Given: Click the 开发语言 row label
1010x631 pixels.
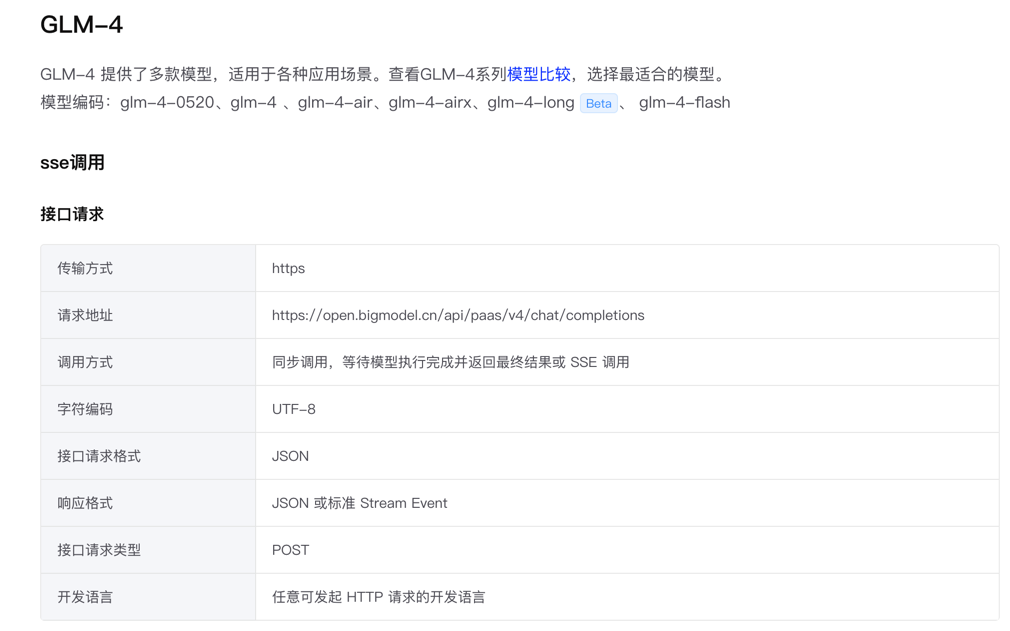Looking at the screenshot, I should point(85,598).
